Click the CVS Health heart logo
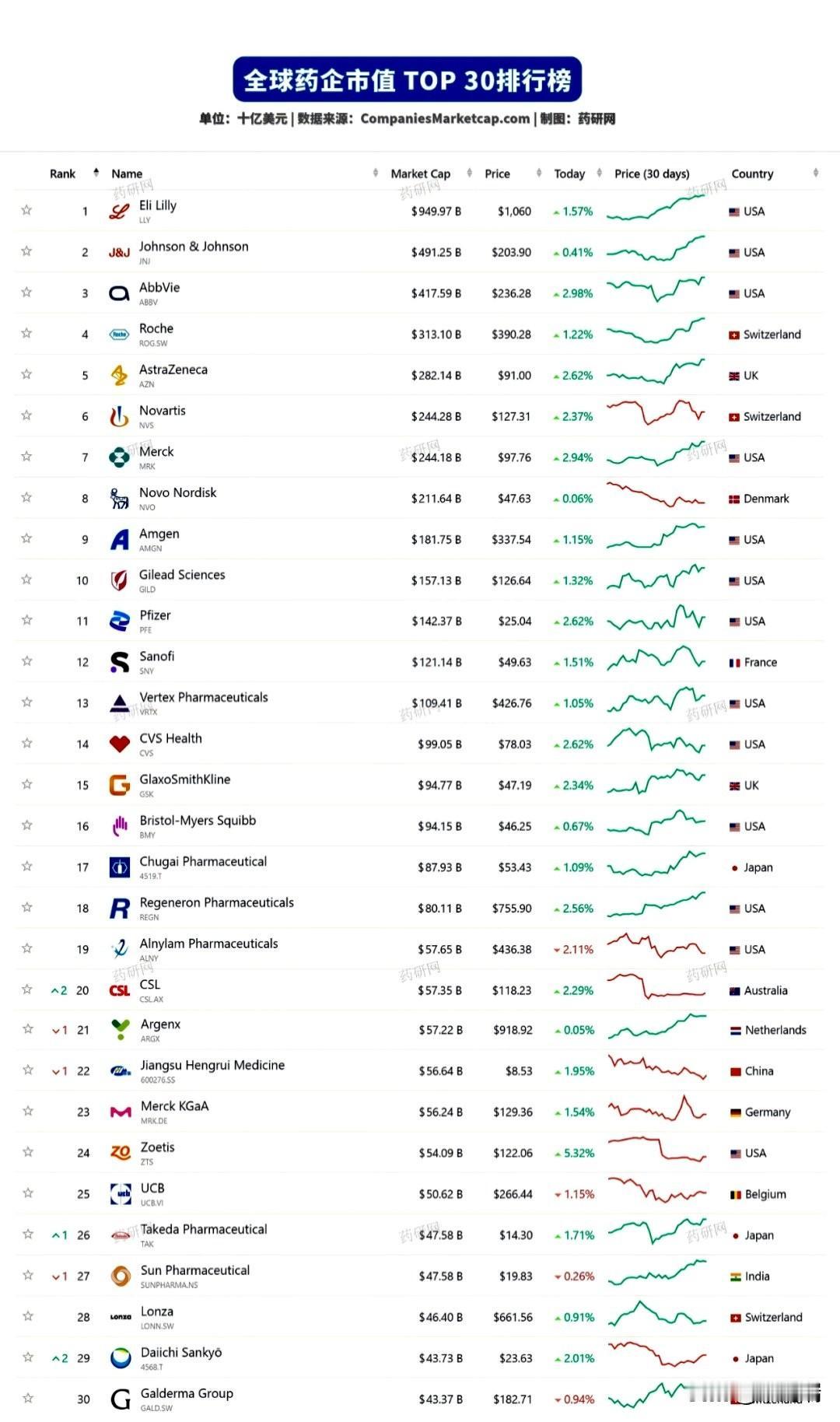 click(119, 744)
